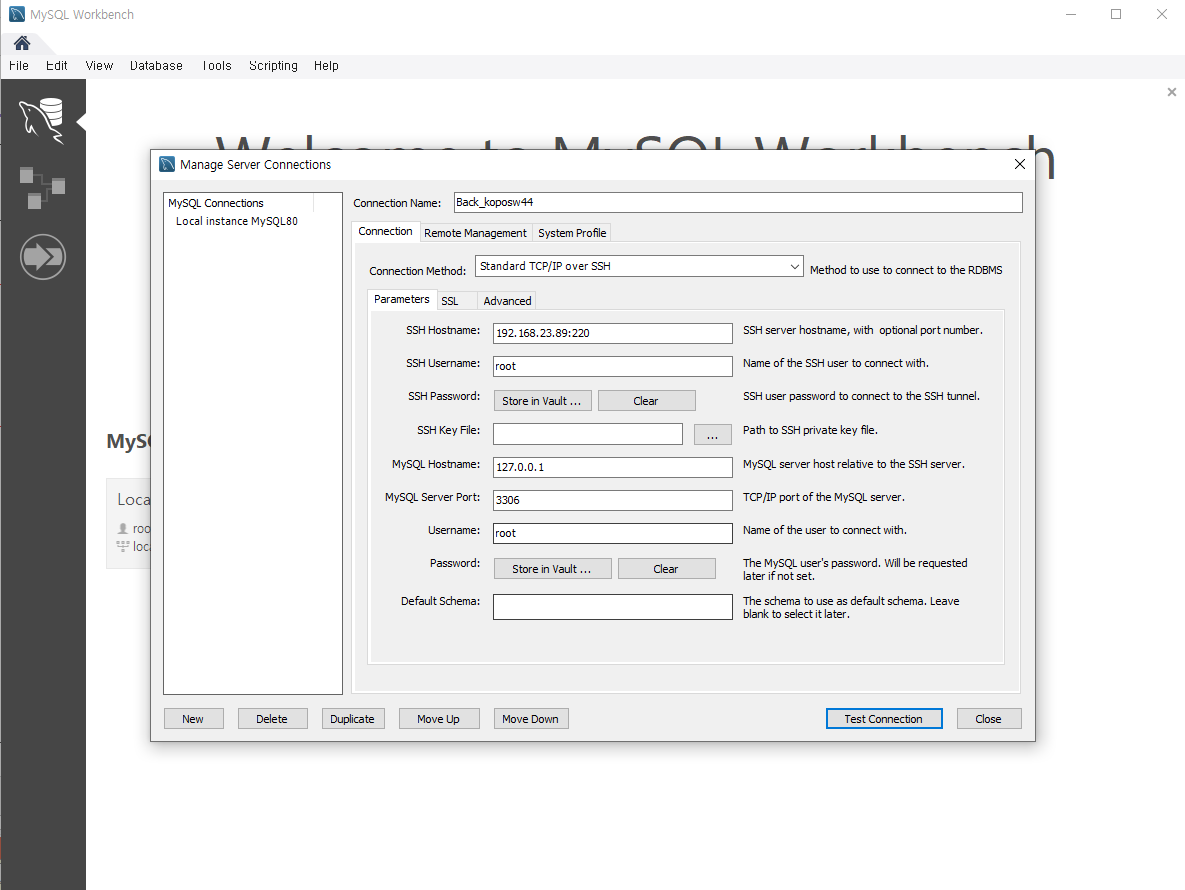Click the Close button in dialog

click(989, 718)
